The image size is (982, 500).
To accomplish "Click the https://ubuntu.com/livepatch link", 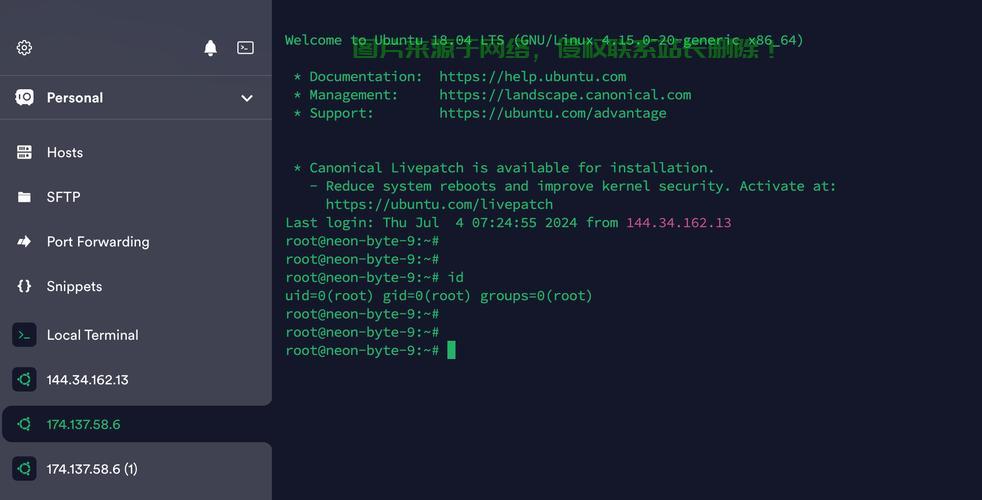I will (439, 204).
